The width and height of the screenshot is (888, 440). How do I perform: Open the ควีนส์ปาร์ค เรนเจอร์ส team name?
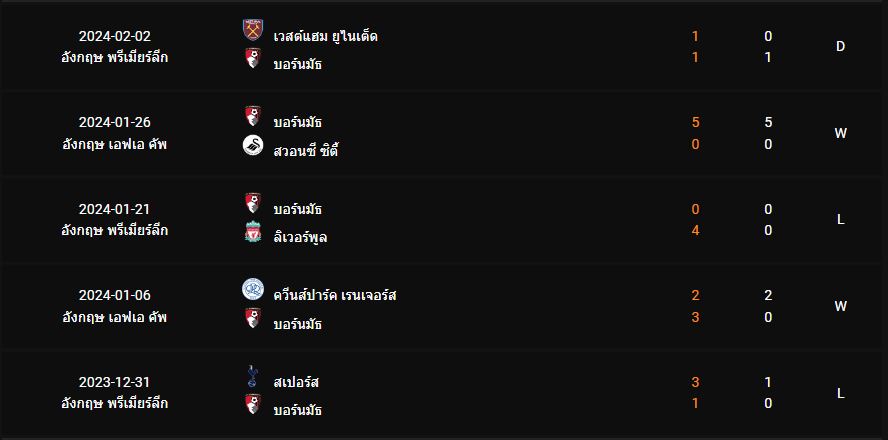click(x=334, y=296)
